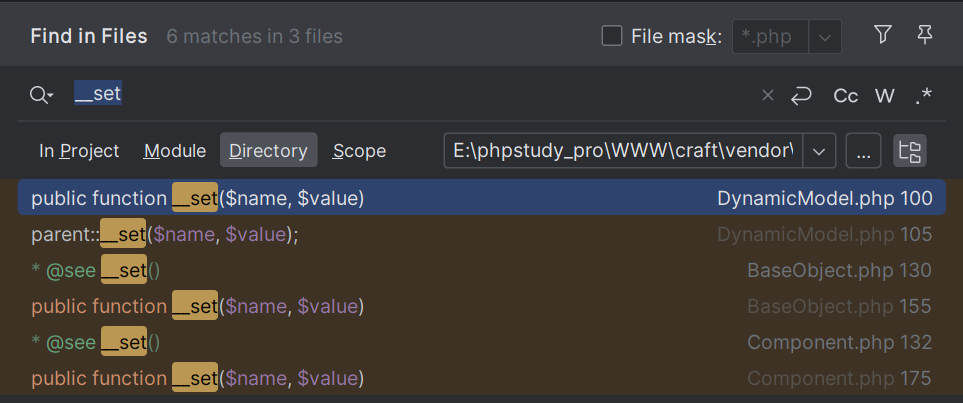Screen dimensions: 963x403
Task: Switch to the Module tab
Action: pyautogui.click(x=175, y=151)
